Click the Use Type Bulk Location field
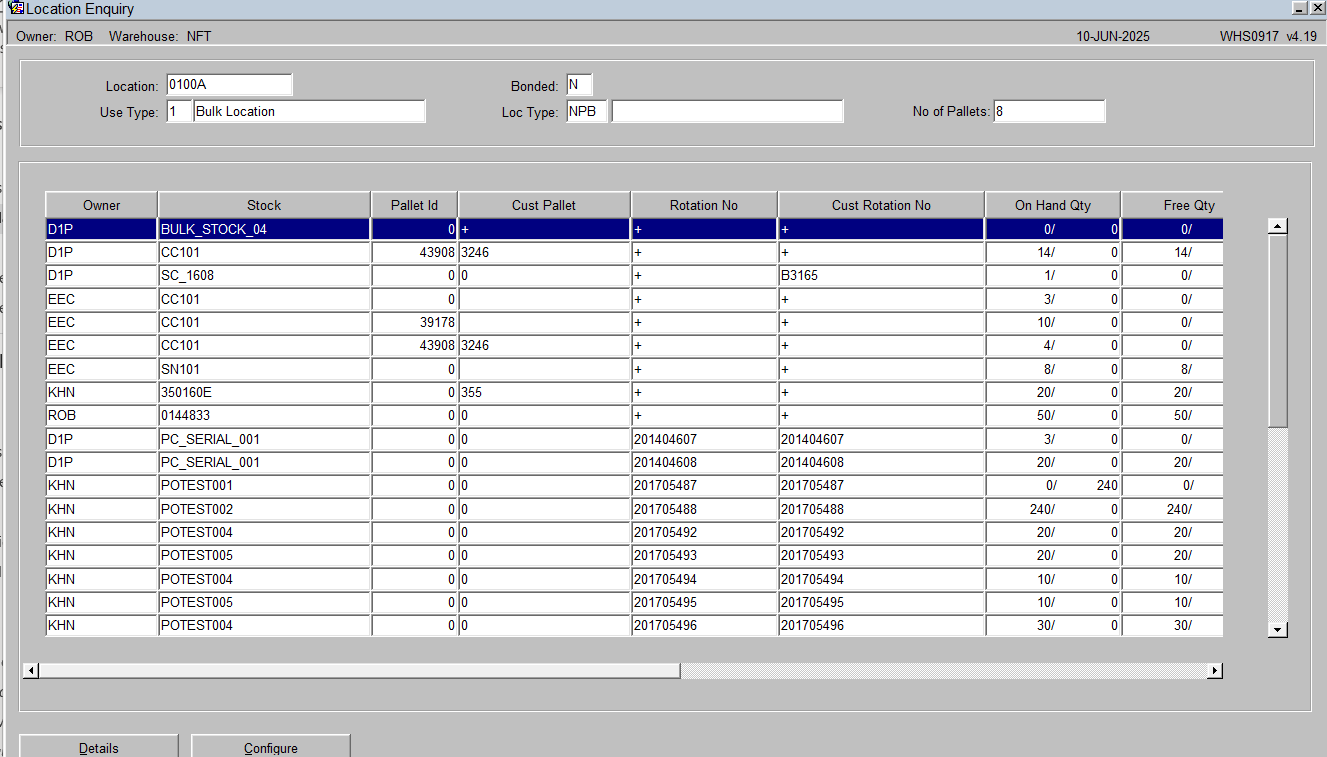The height and width of the screenshot is (757, 1327). click(x=309, y=111)
